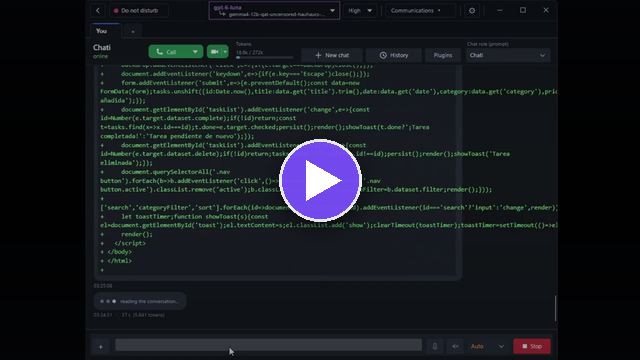
Task: Open settings via the gear icon
Action: pyautogui.click(x=472, y=11)
